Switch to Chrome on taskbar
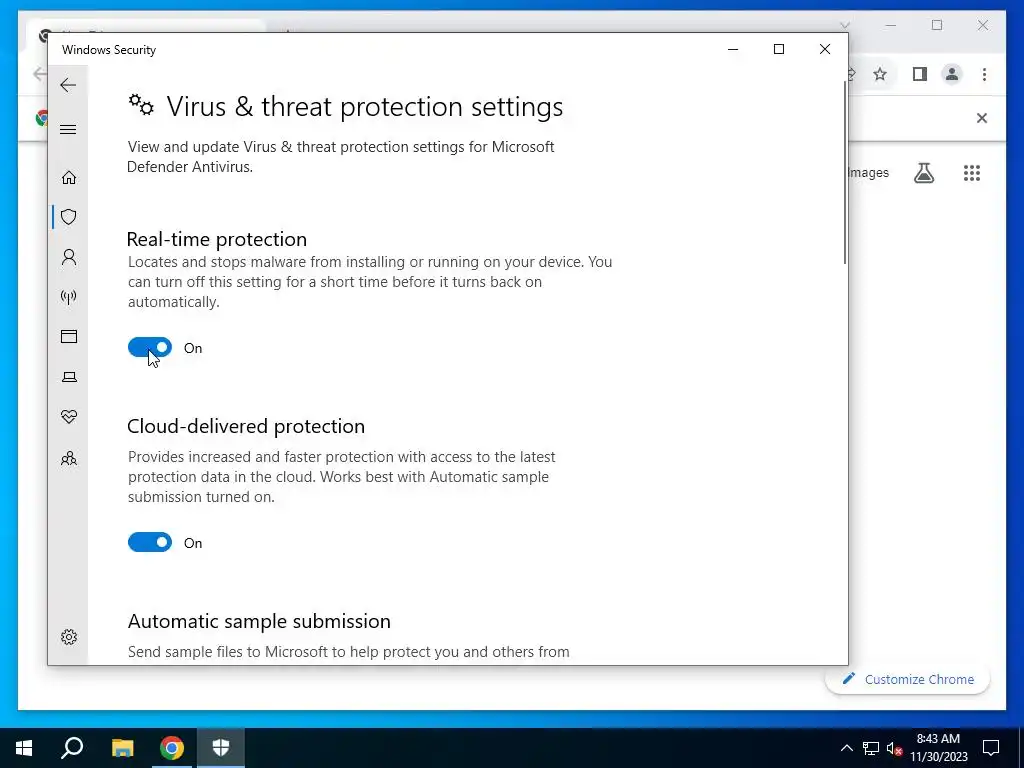The height and width of the screenshot is (768, 1024). click(172, 748)
